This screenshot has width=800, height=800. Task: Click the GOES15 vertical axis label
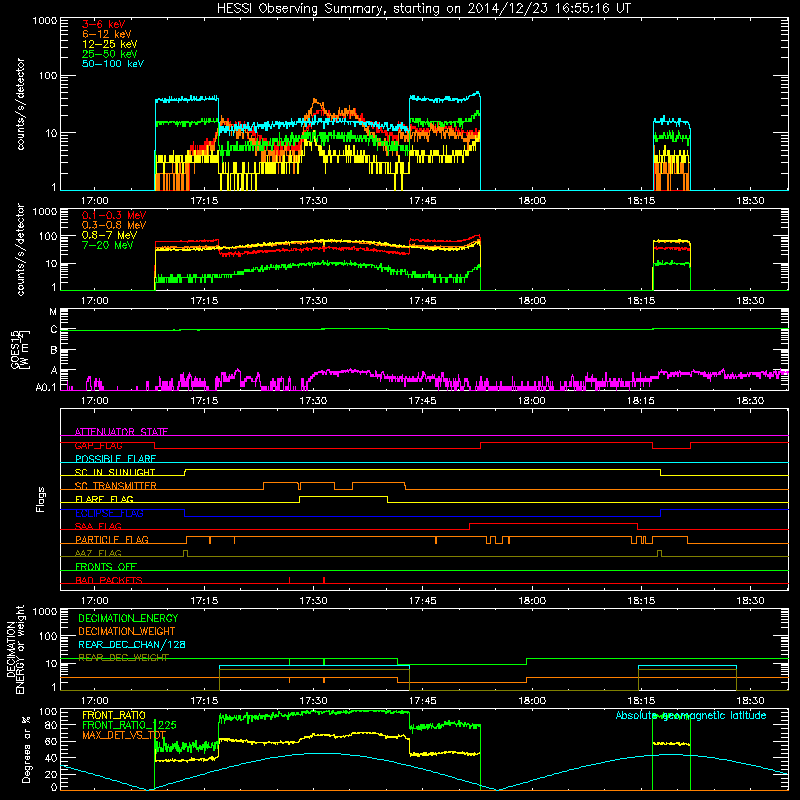(x=20, y=349)
